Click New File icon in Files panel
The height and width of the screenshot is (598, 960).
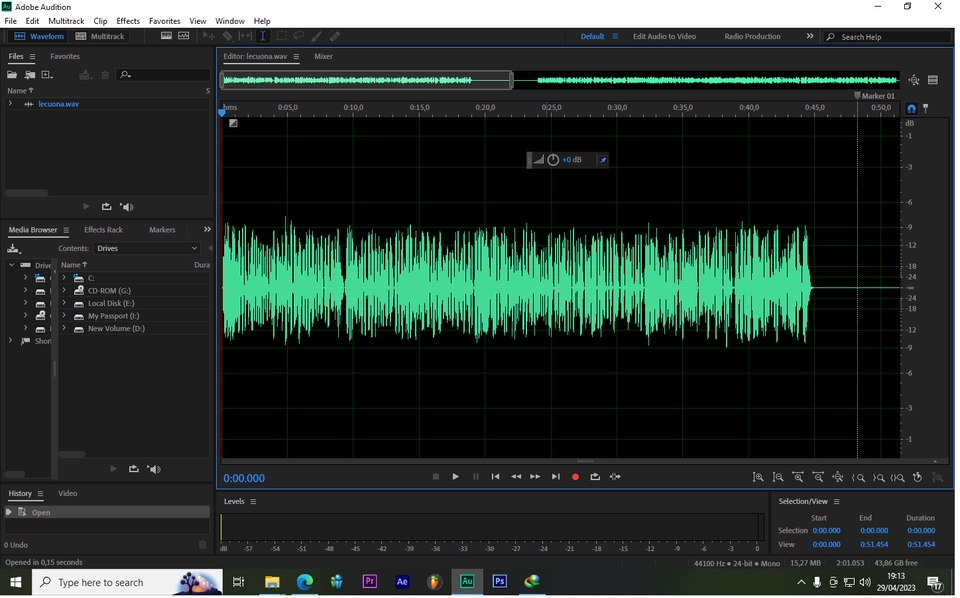click(47, 75)
